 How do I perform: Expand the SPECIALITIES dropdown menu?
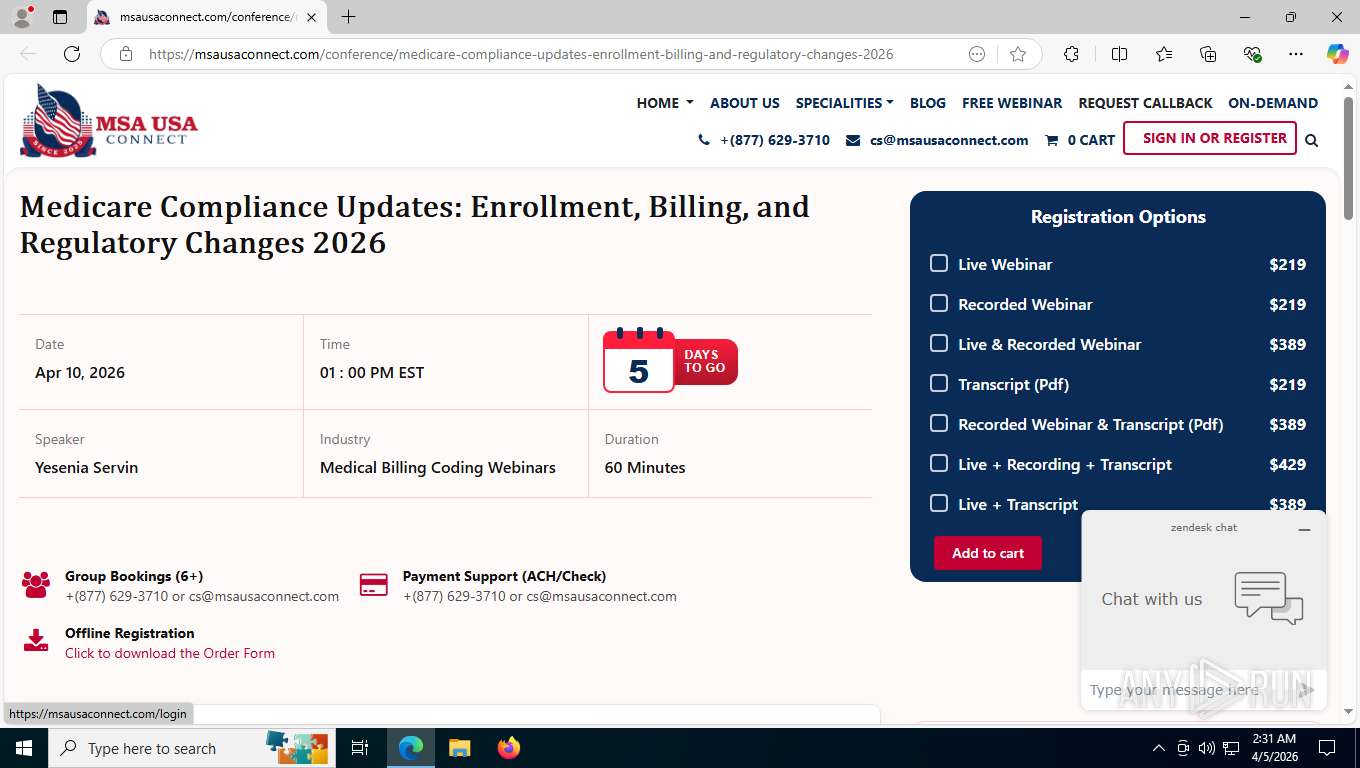[844, 103]
